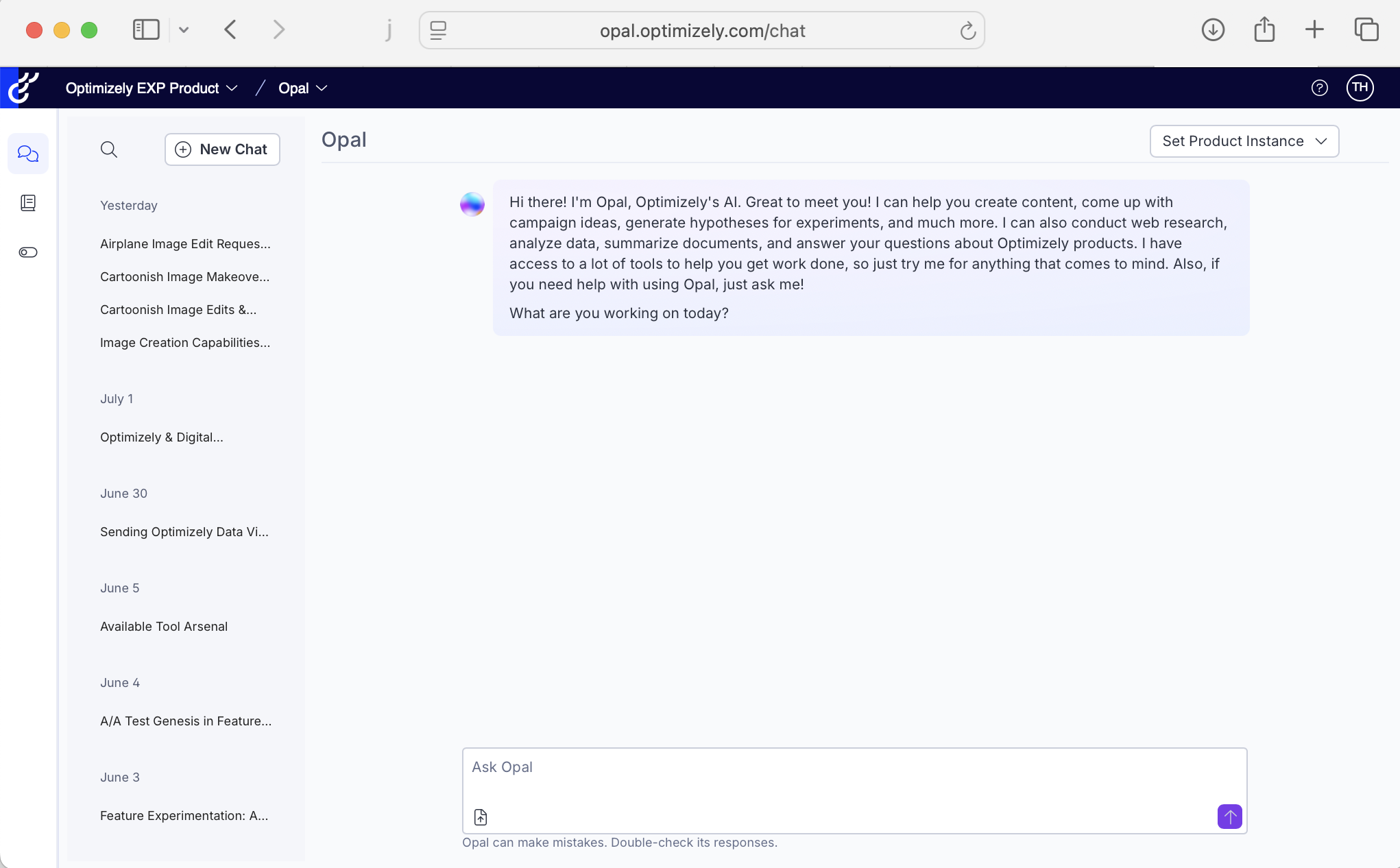Screen dimensions: 1400x868
Task: Expand the Opal breadcrumb chevron
Action: (322, 88)
